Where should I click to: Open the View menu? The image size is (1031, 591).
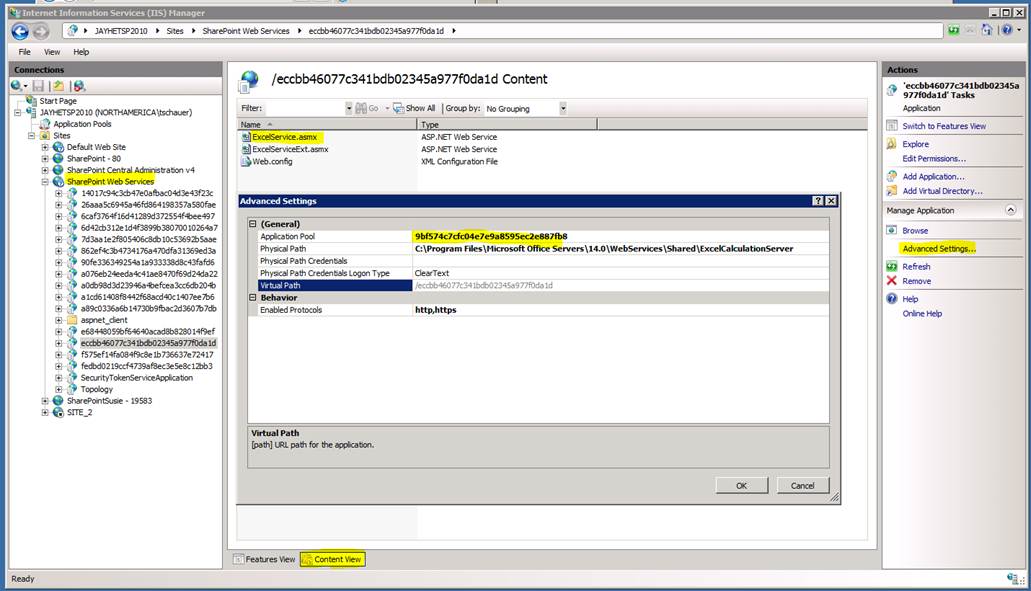(x=52, y=52)
